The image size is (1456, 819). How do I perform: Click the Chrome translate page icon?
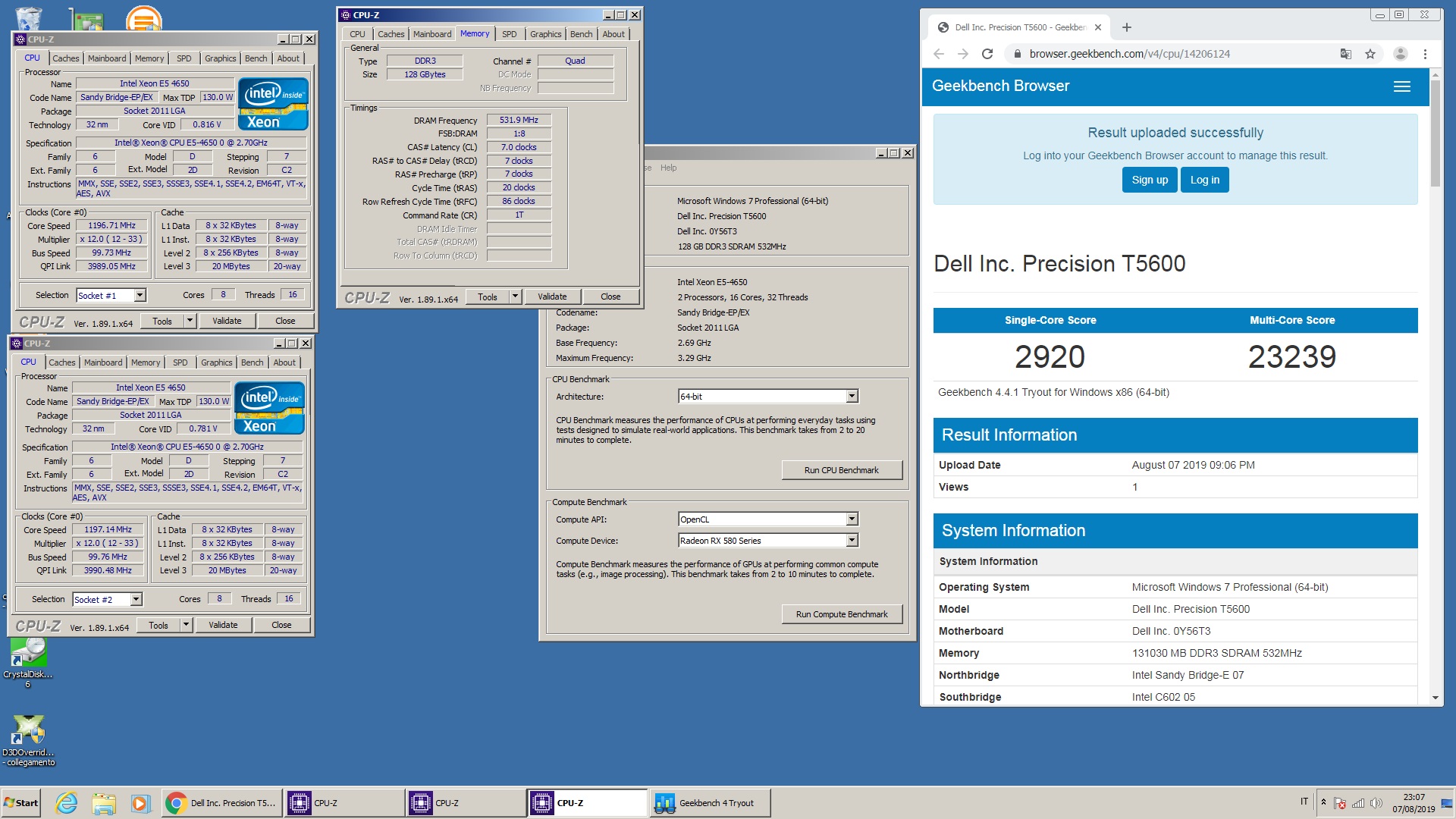click(x=1346, y=54)
